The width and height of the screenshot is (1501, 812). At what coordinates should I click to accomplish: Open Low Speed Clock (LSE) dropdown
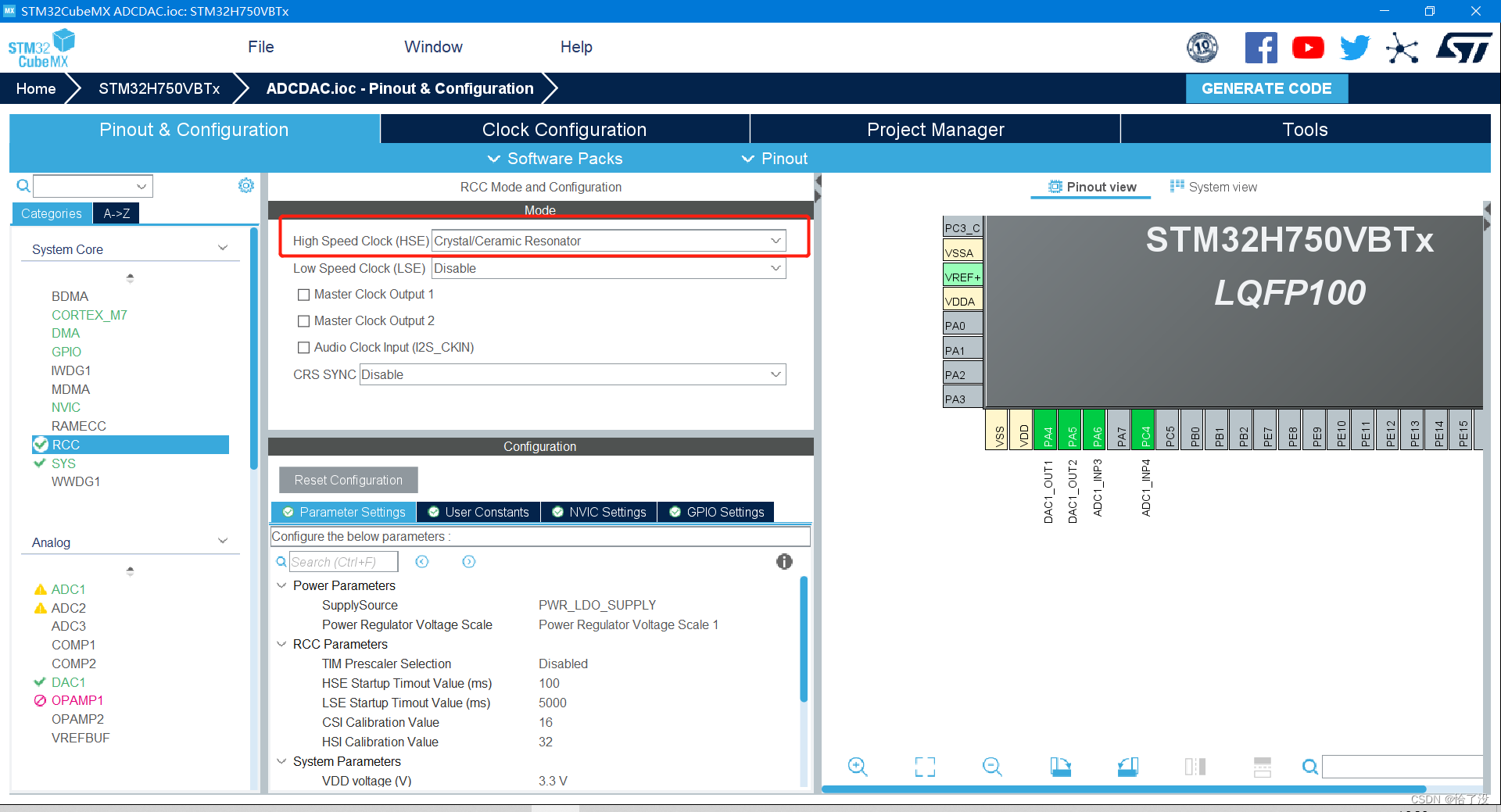point(609,268)
